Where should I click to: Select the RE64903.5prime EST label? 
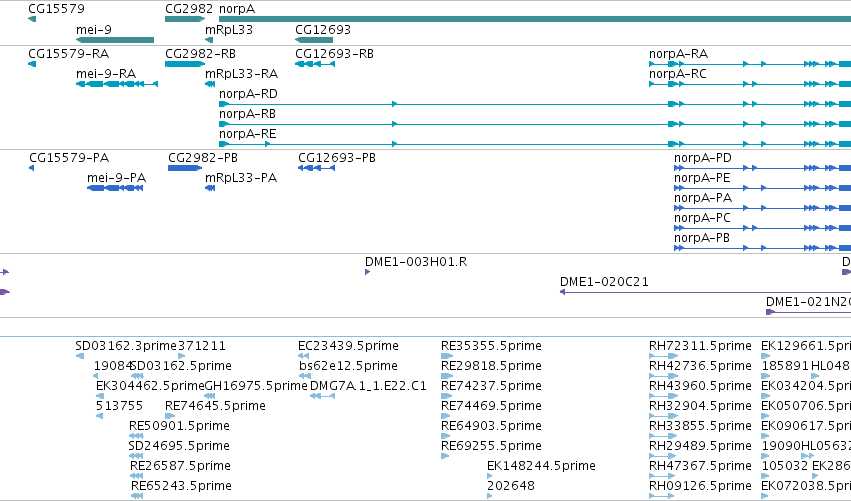click(x=491, y=426)
